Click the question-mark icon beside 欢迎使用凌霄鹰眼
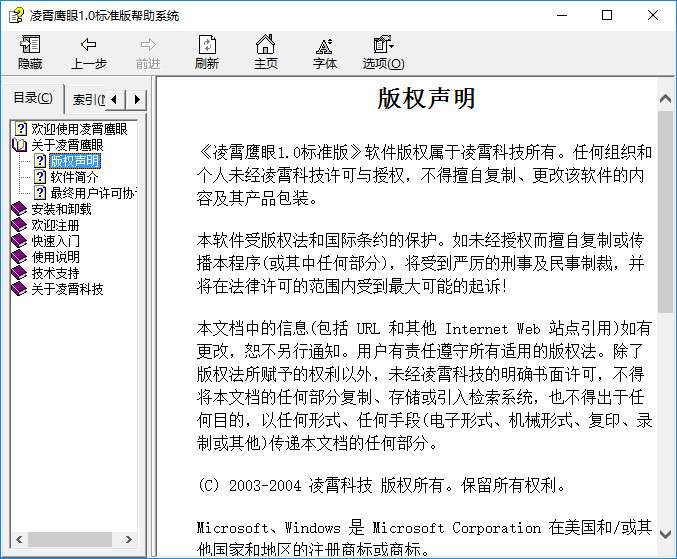677x559 pixels. [21, 129]
